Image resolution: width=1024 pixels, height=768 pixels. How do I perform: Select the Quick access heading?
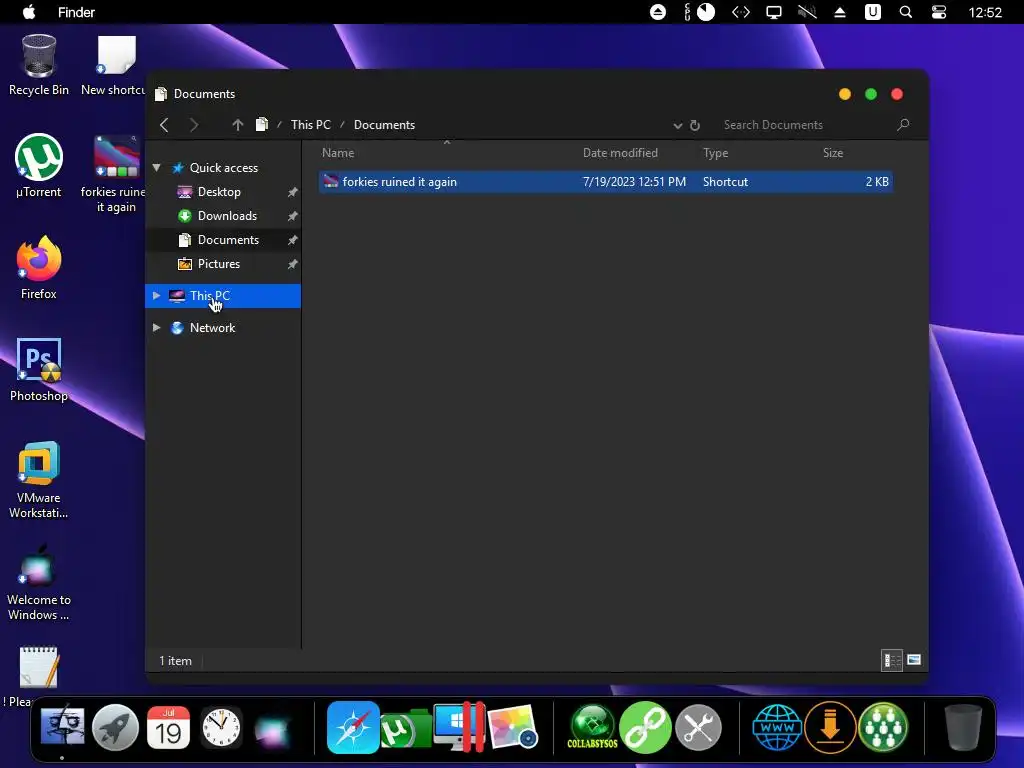pos(223,168)
